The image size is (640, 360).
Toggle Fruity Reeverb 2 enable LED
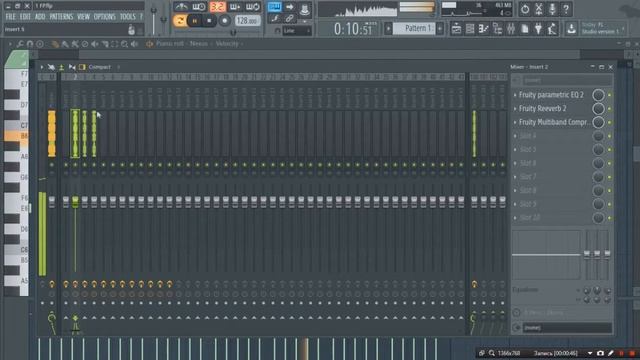[609, 109]
